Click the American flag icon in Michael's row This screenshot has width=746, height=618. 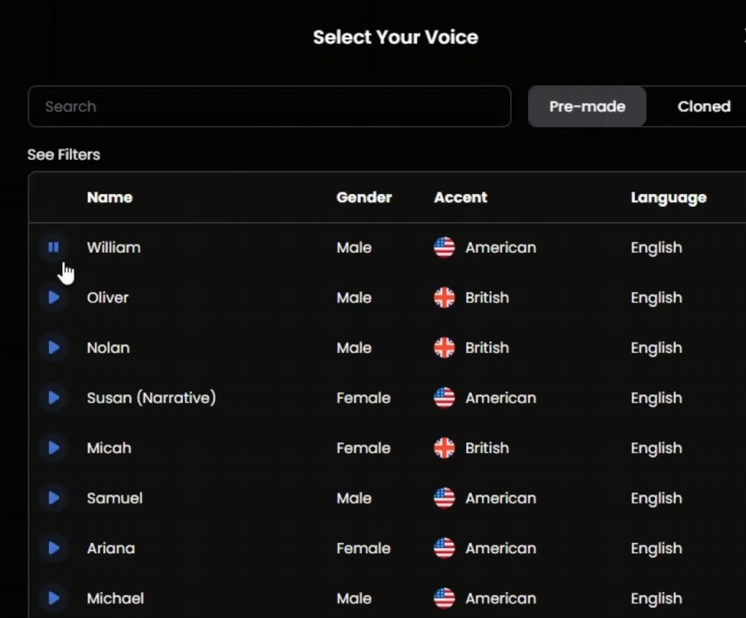(444, 598)
